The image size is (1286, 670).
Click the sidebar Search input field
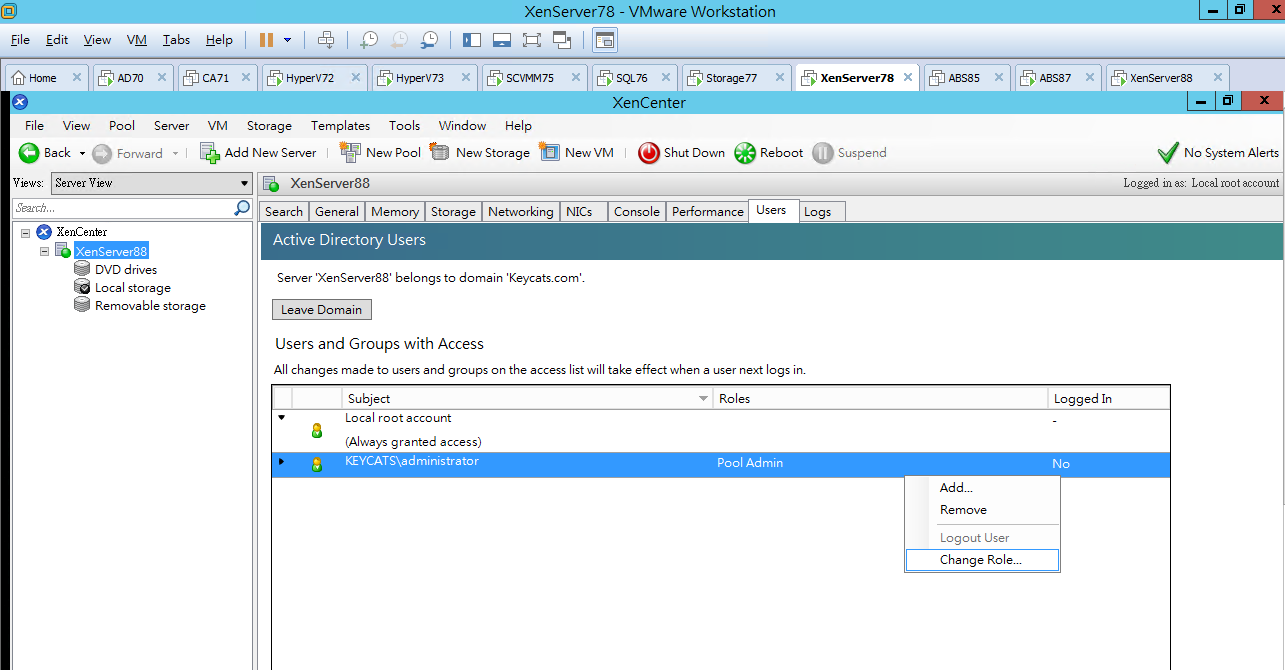tap(124, 208)
